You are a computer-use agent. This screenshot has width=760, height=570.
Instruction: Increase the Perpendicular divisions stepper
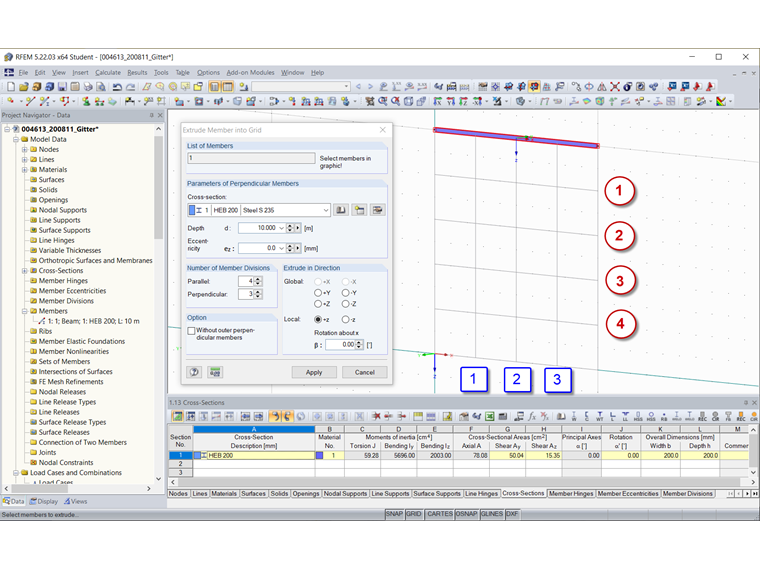coord(258,292)
